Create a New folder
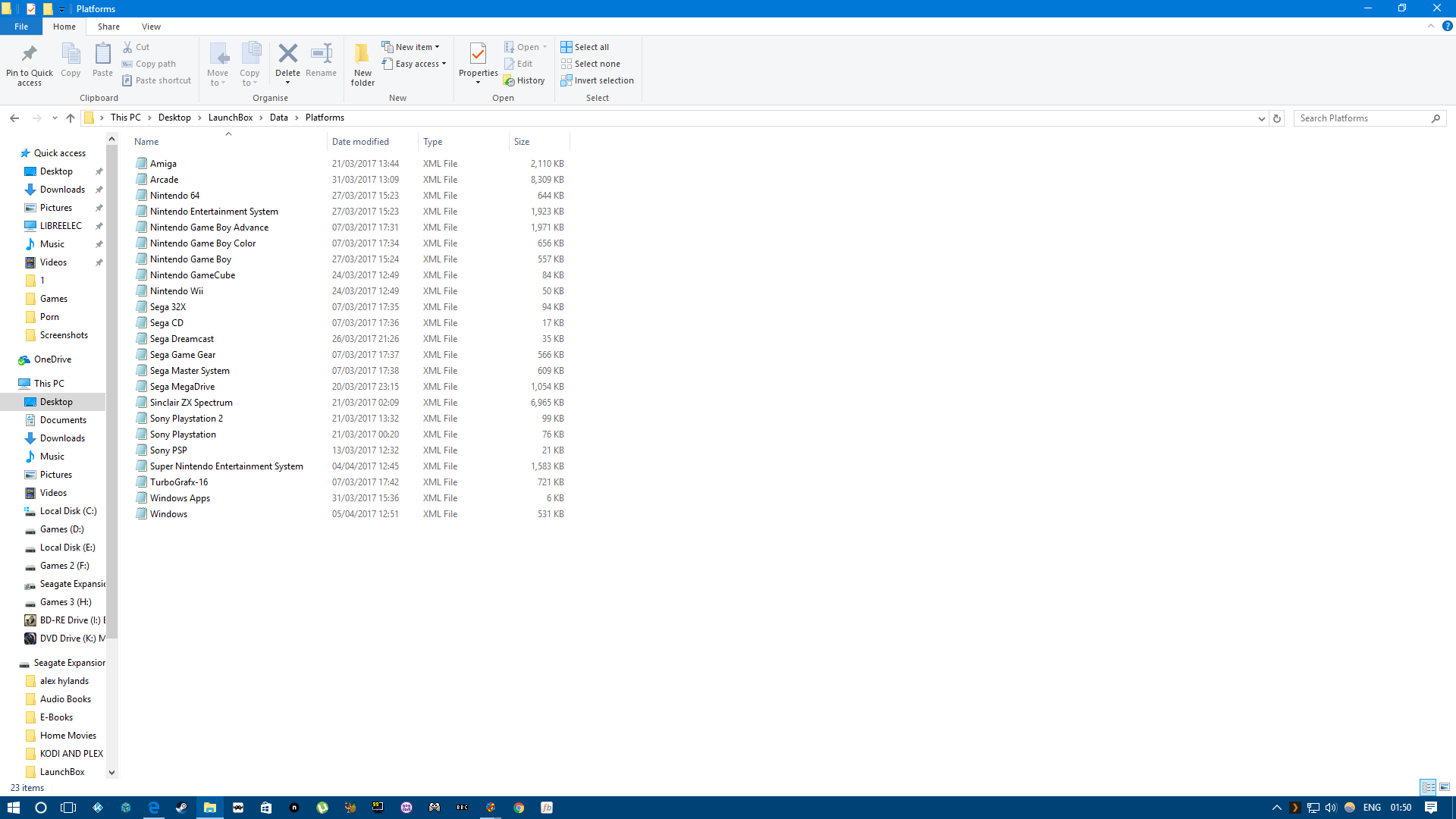 pos(362,64)
